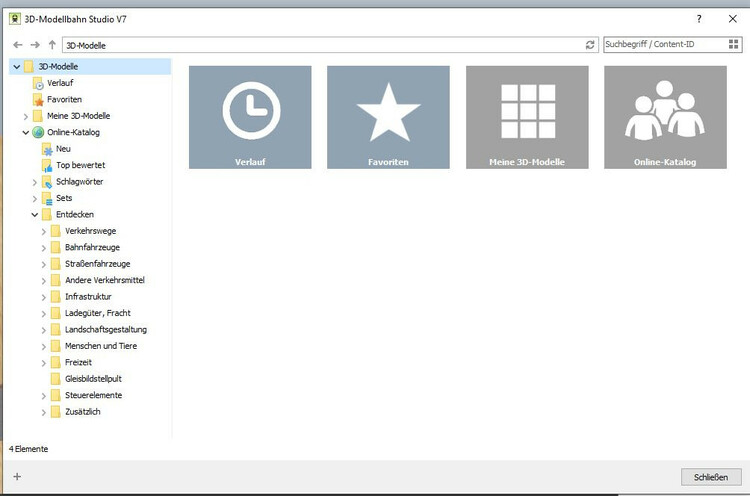Click the 3D-Modellbahn Studio app icon
Image resolution: width=750 pixels, height=496 pixels.
point(15,19)
